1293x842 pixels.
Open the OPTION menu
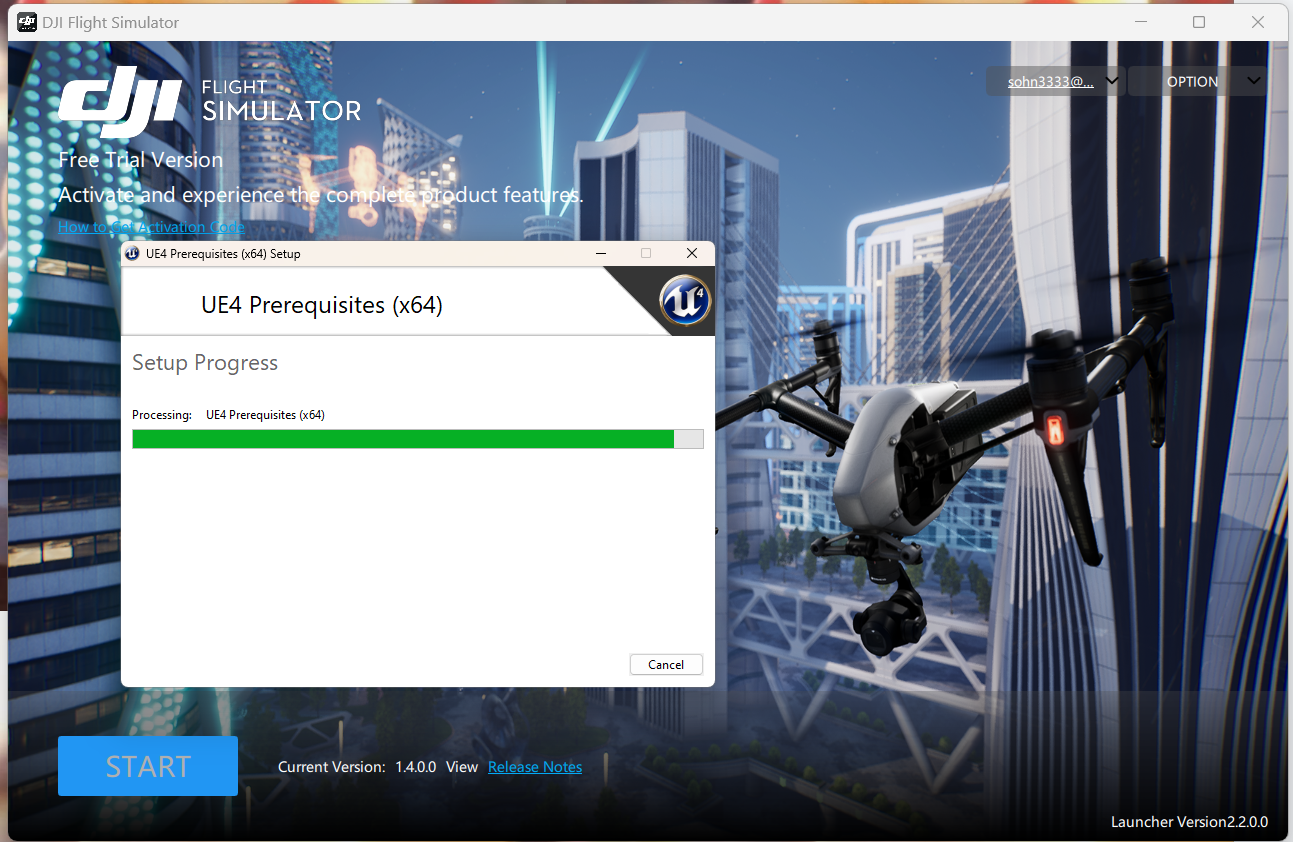(x=1197, y=82)
